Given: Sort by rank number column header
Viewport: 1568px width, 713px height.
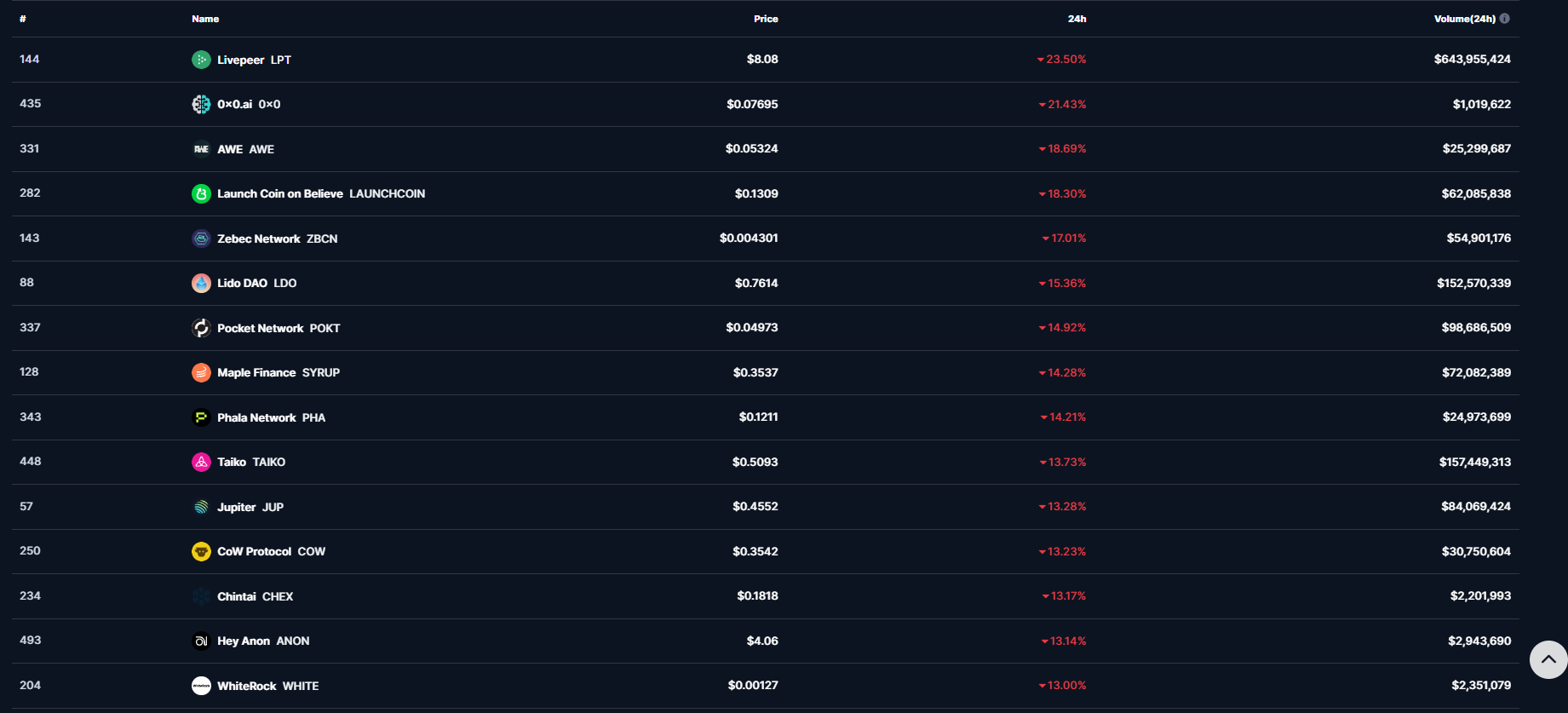Looking at the screenshot, I should coord(23,19).
